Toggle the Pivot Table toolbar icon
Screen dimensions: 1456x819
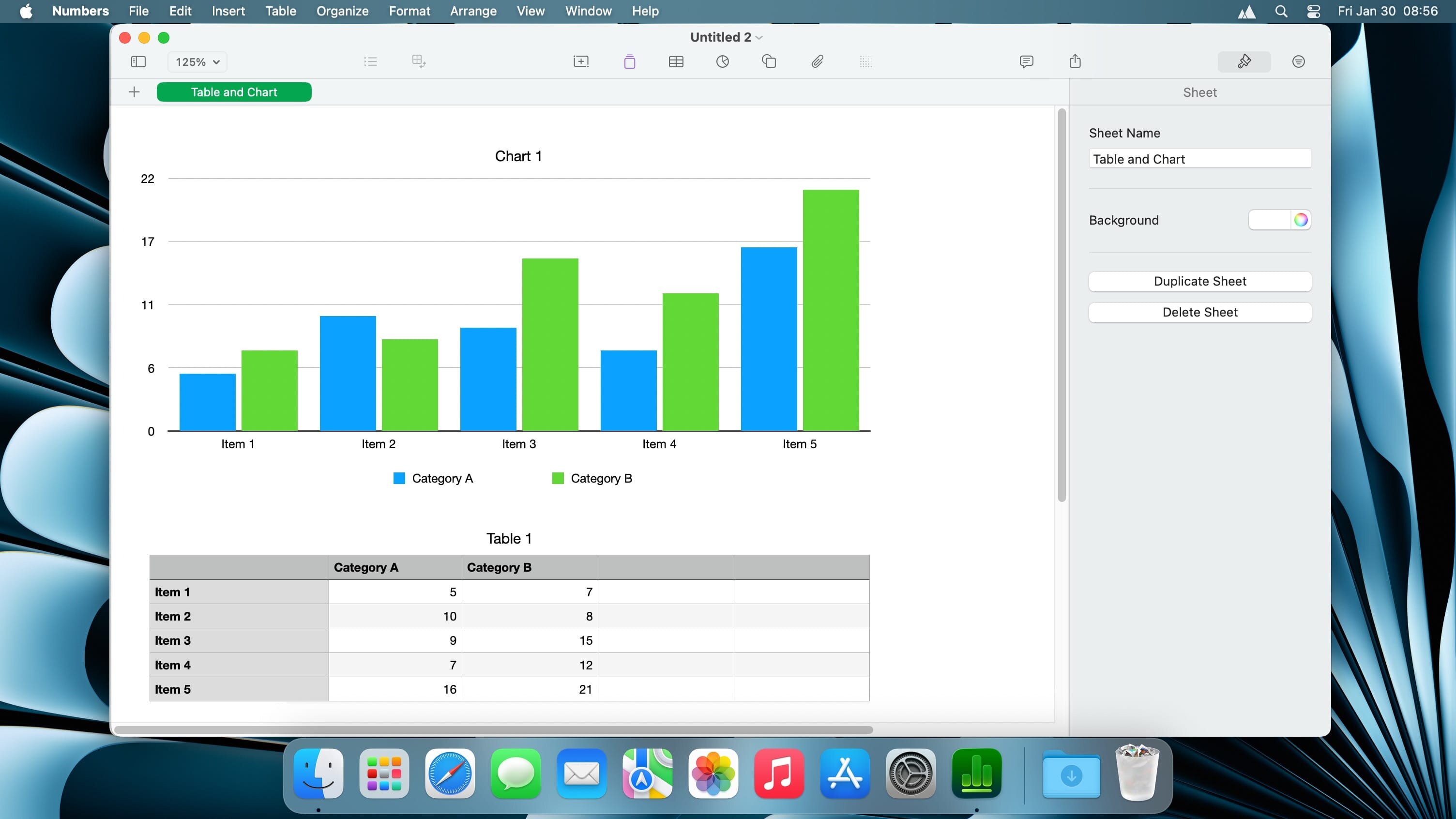418,61
